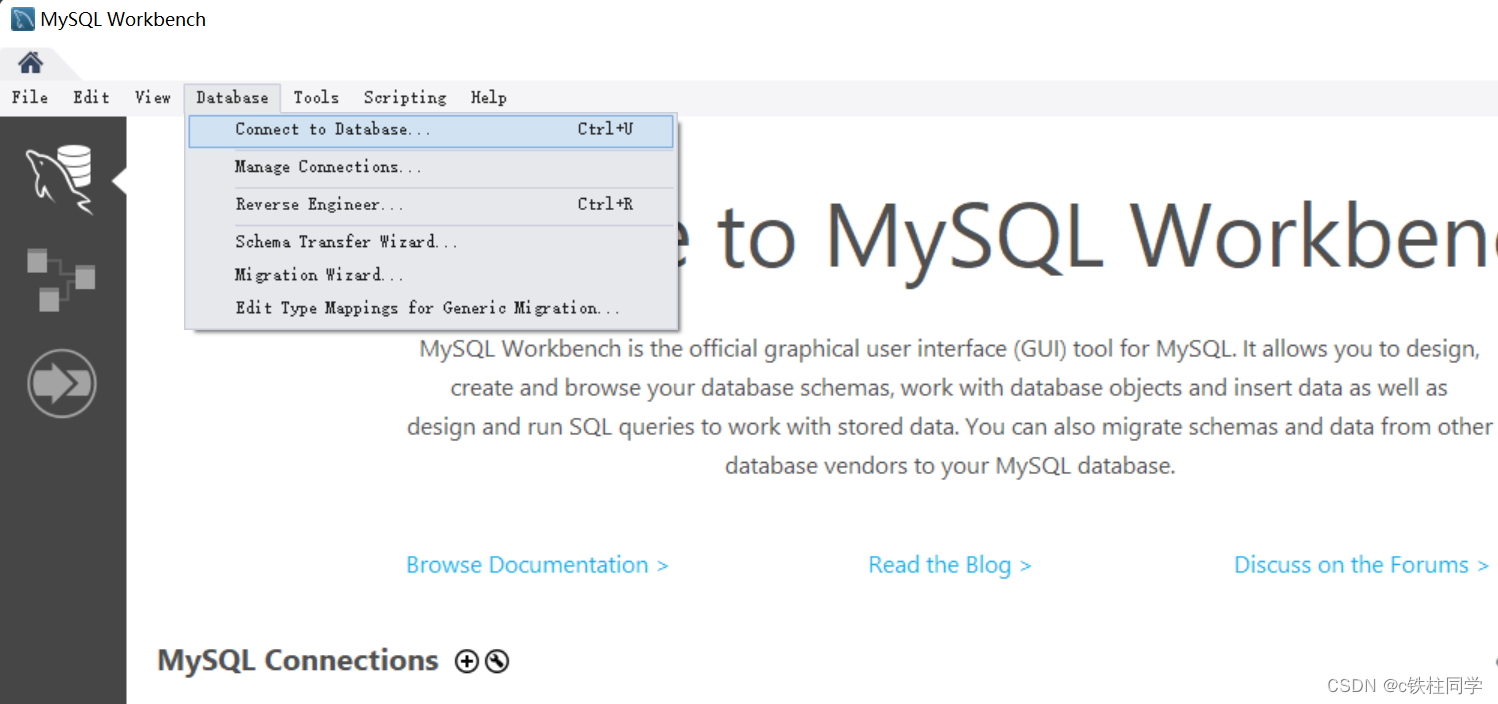Screen dimensions: 1498x704
Task: Open the View menu
Action: click(x=153, y=97)
